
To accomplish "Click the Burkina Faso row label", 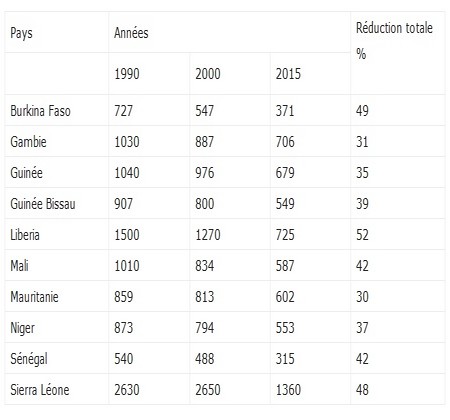I will click(x=40, y=111).
